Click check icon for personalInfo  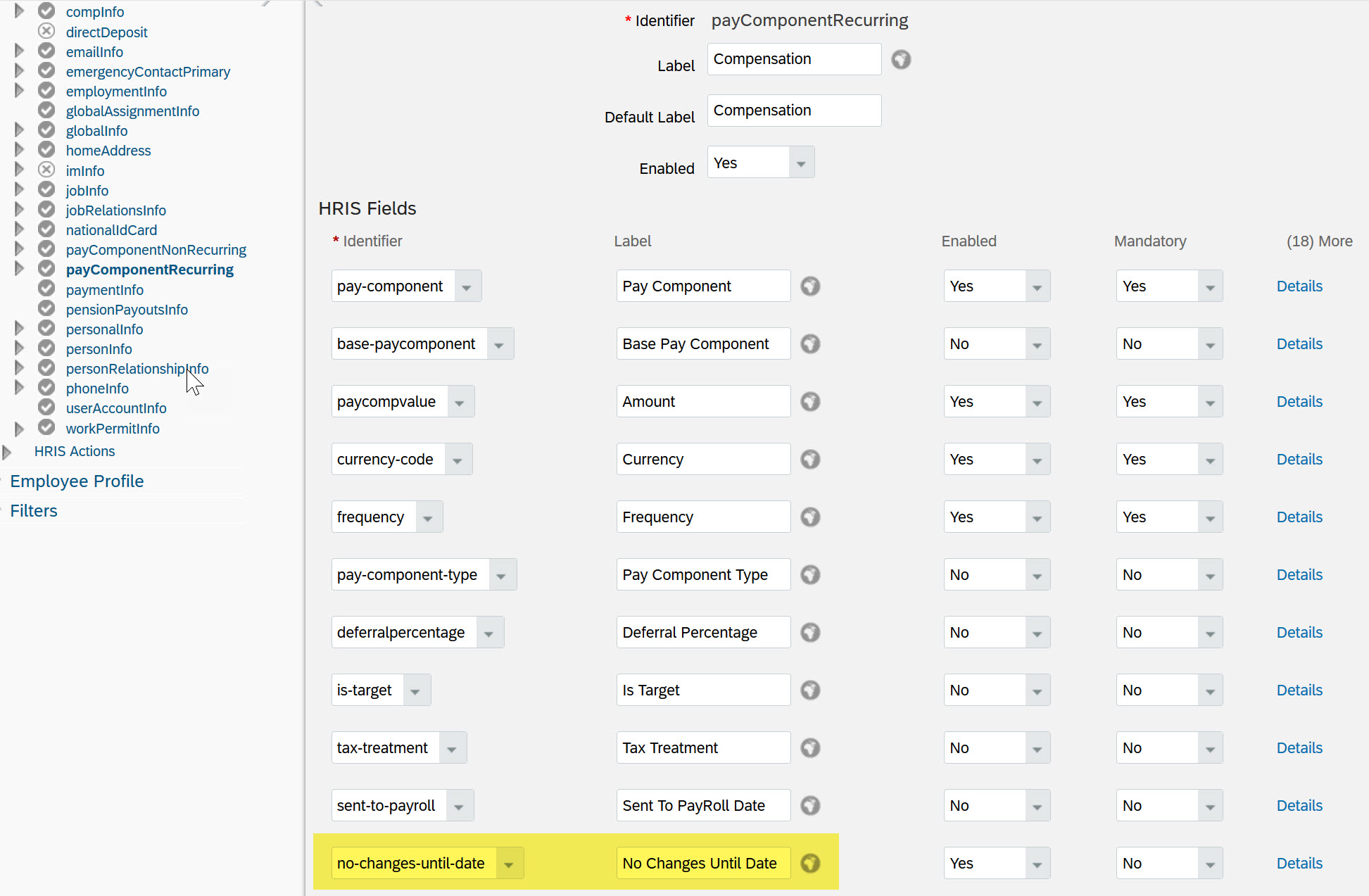click(x=46, y=328)
